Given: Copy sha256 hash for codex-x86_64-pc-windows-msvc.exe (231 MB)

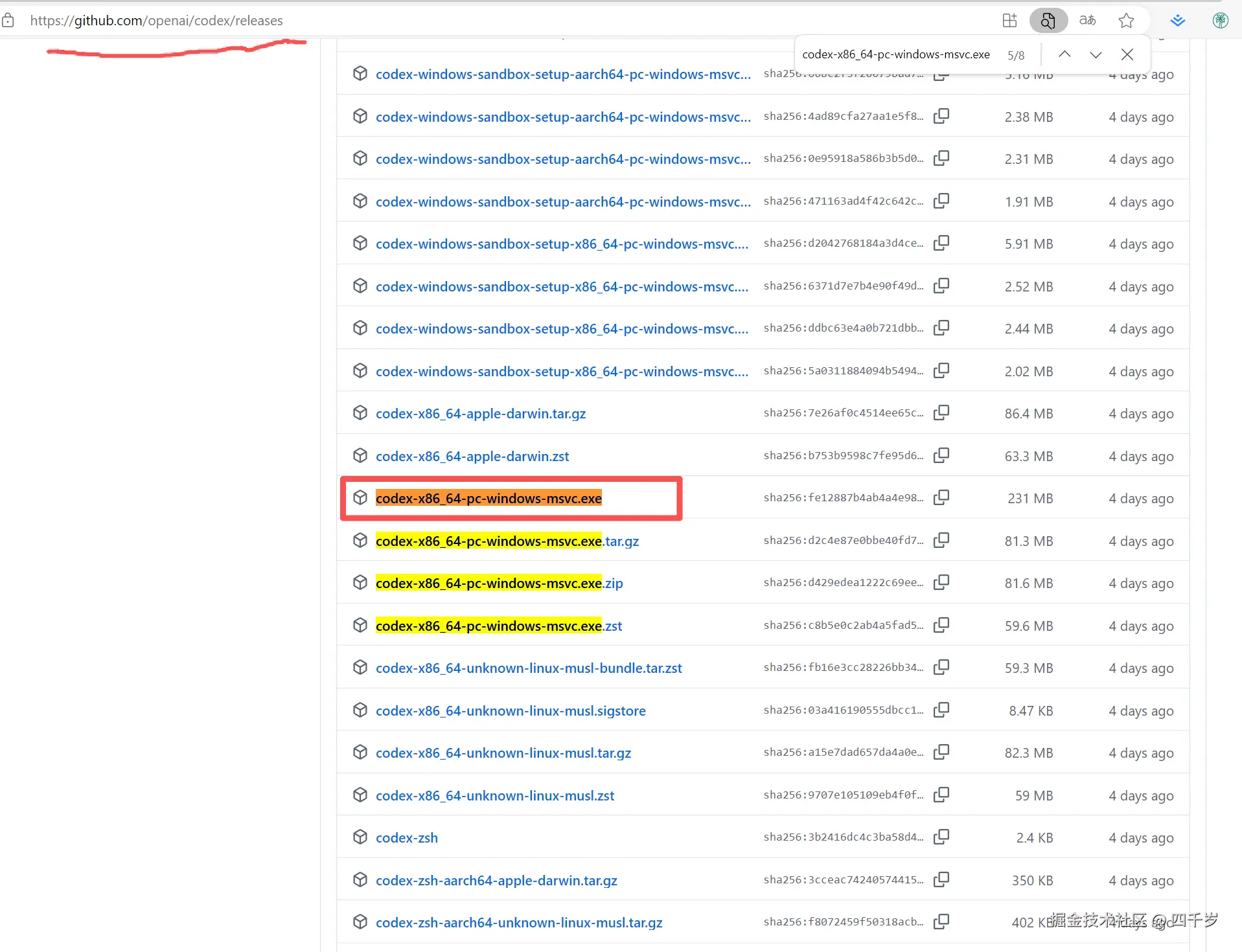Looking at the screenshot, I should (x=941, y=497).
